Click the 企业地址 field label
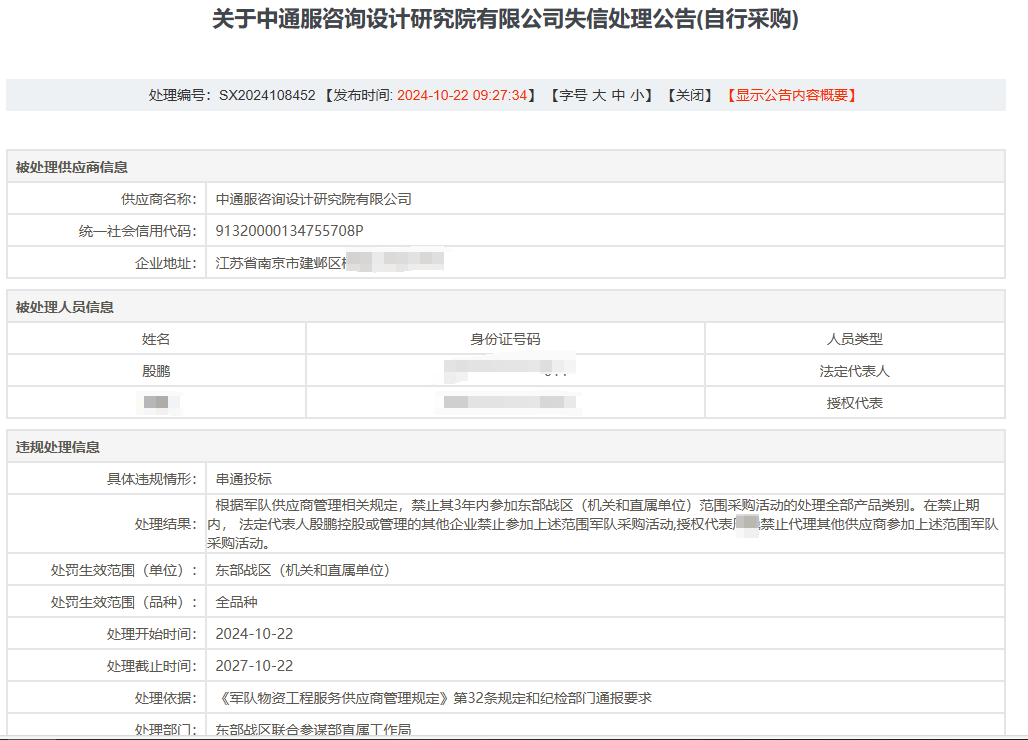 (166, 263)
